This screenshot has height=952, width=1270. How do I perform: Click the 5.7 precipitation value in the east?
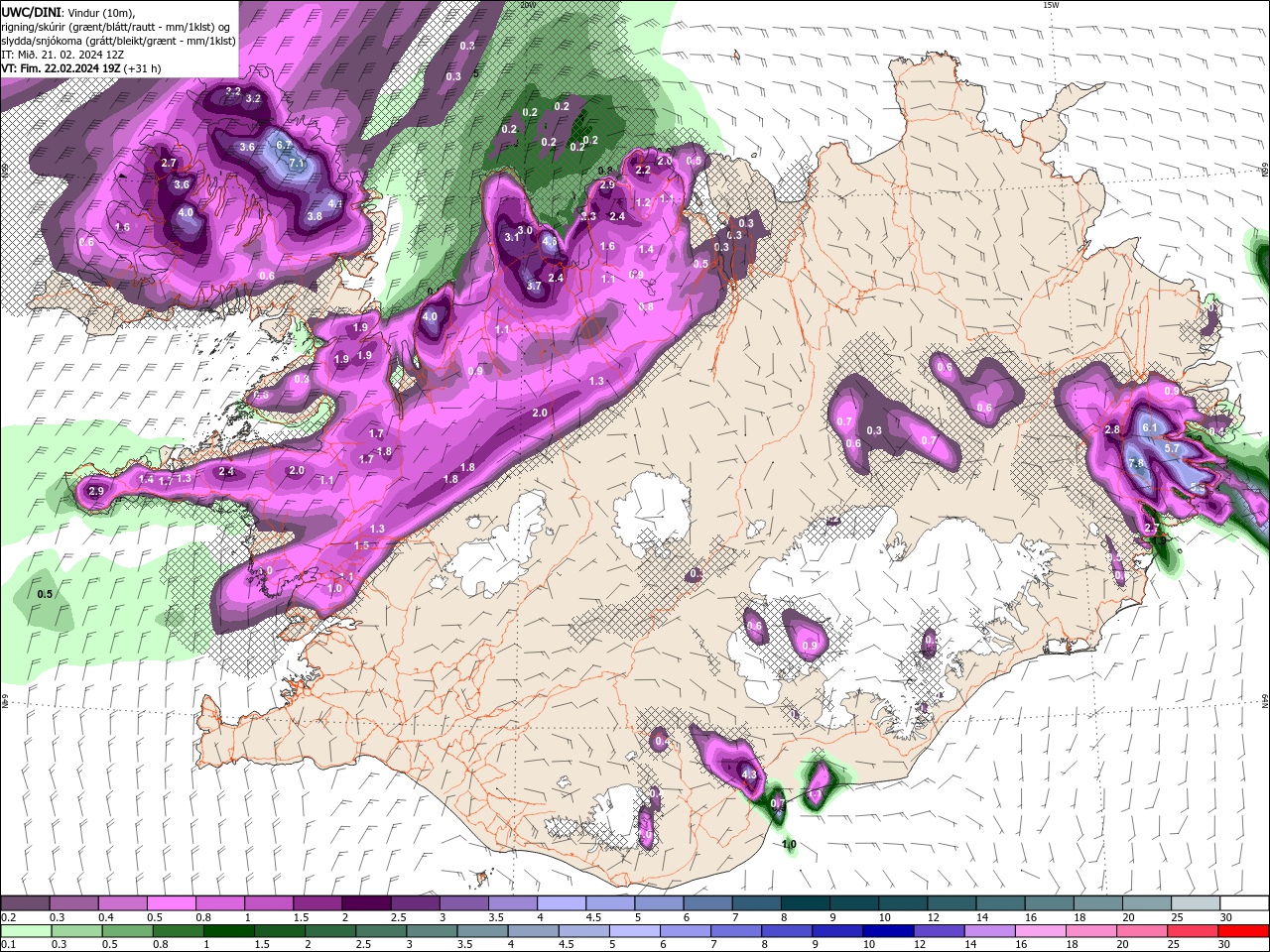(x=1172, y=448)
